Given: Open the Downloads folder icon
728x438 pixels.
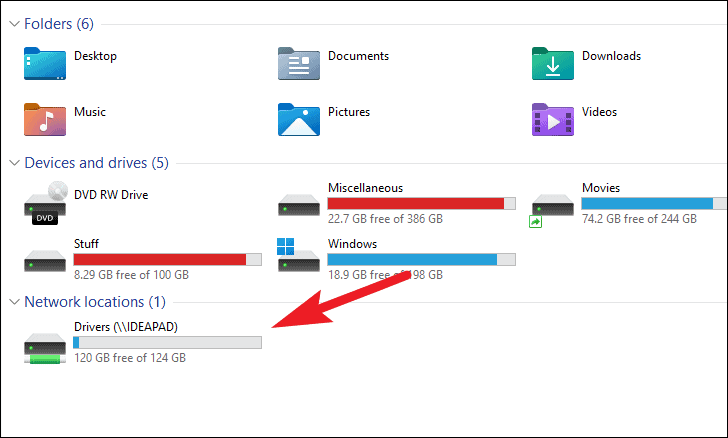Looking at the screenshot, I should pyautogui.click(x=553, y=64).
